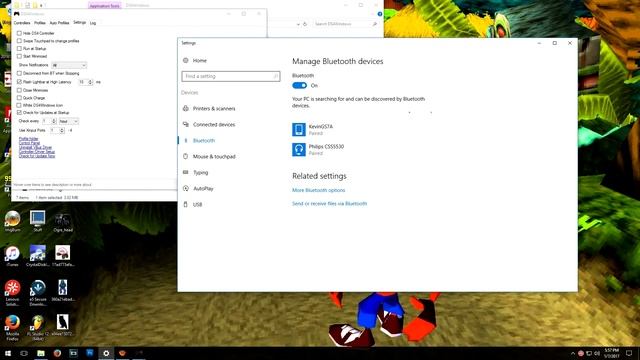Switch to Log tab in DS4Windows

coord(93,23)
